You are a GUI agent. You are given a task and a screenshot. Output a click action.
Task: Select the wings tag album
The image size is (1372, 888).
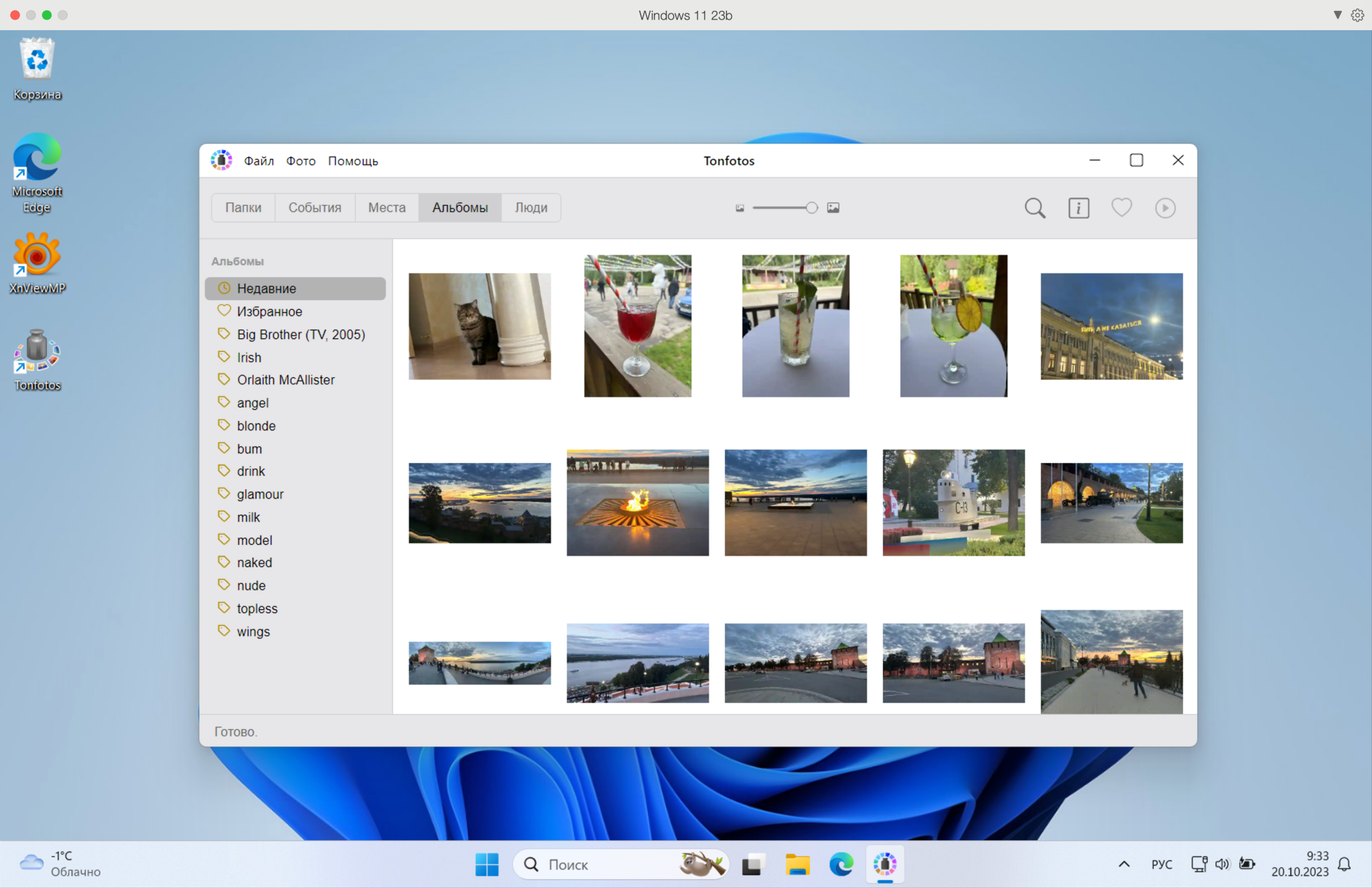click(295, 631)
